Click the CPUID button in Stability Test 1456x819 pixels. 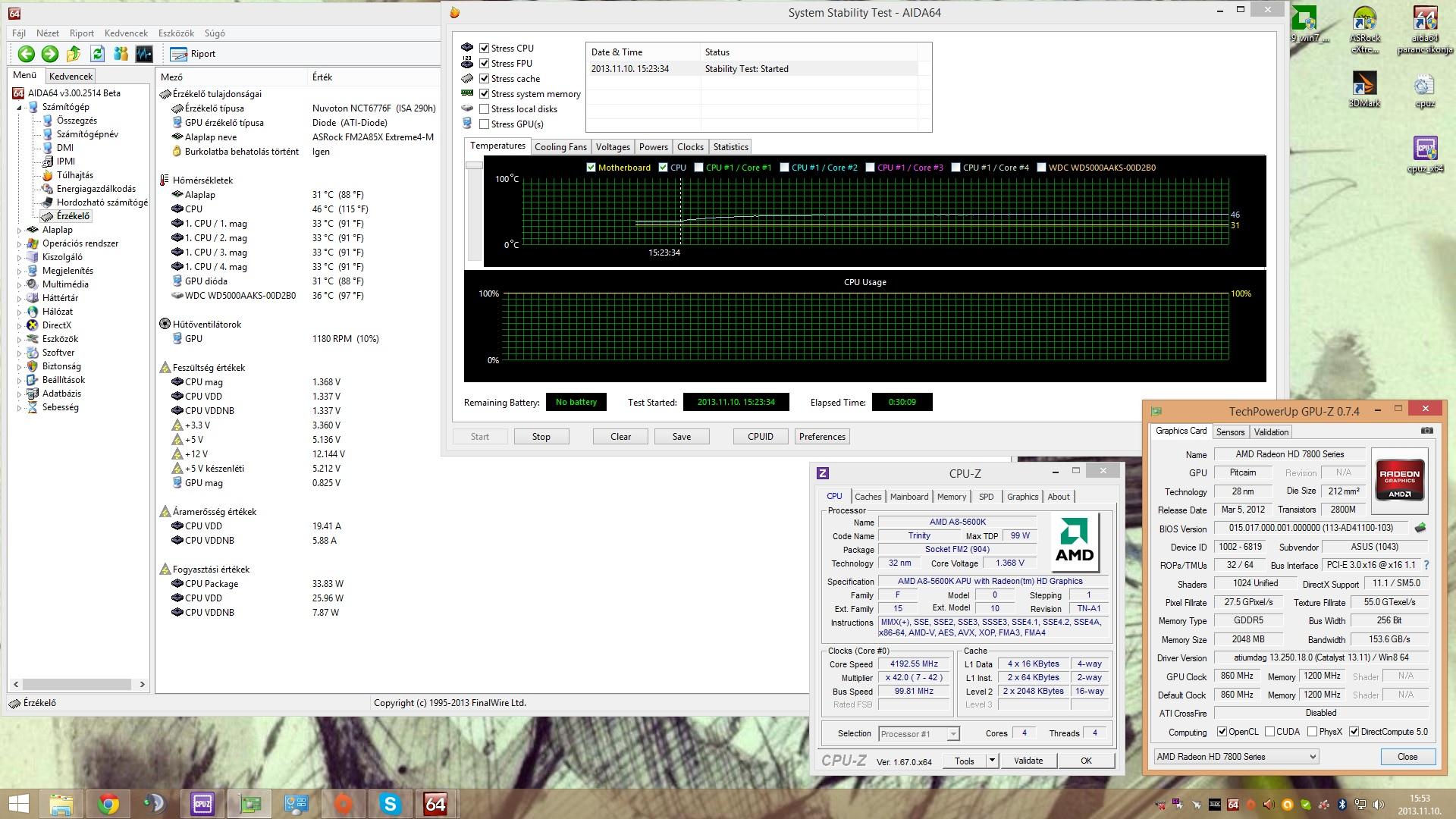tap(761, 437)
